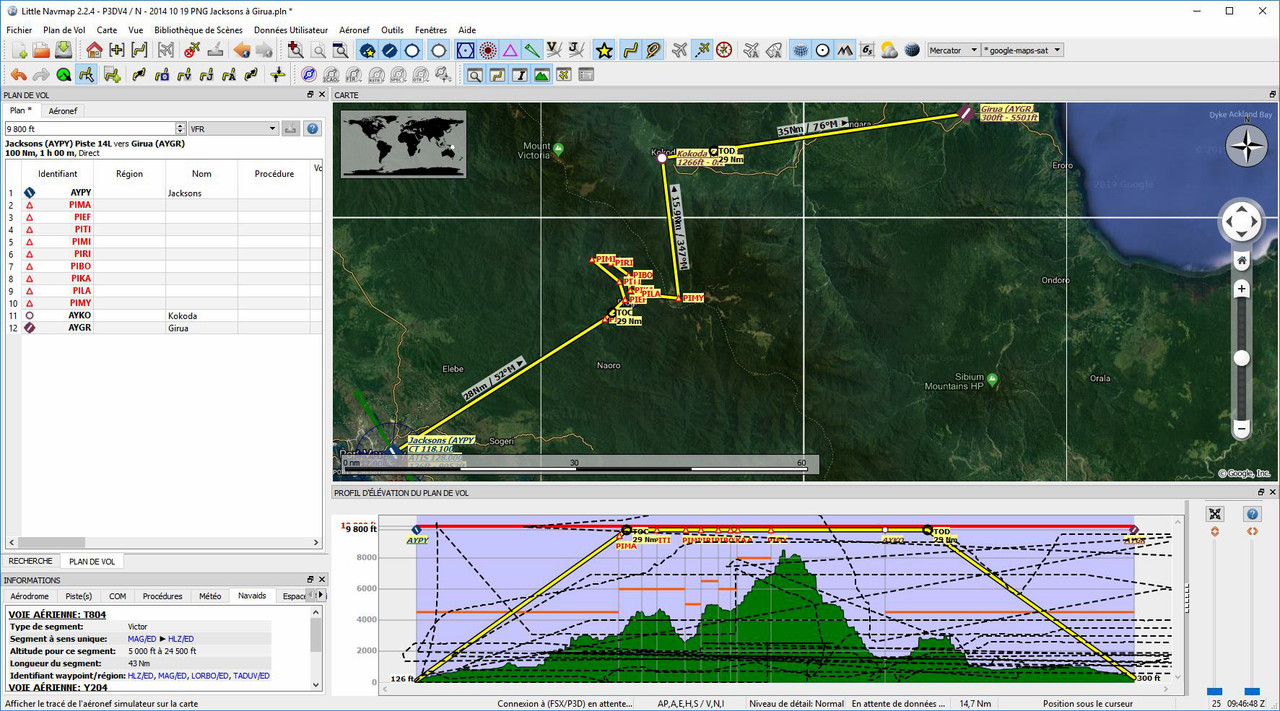Screen dimensions: 1280x711
Task: Click the map zoom slider handle
Action: pyautogui.click(x=1241, y=358)
